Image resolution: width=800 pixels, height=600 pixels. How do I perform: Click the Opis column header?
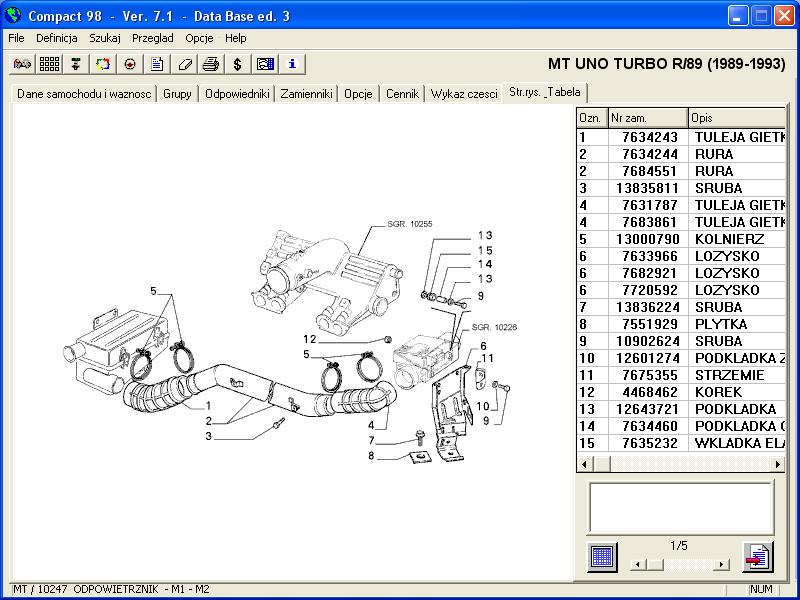click(737, 118)
